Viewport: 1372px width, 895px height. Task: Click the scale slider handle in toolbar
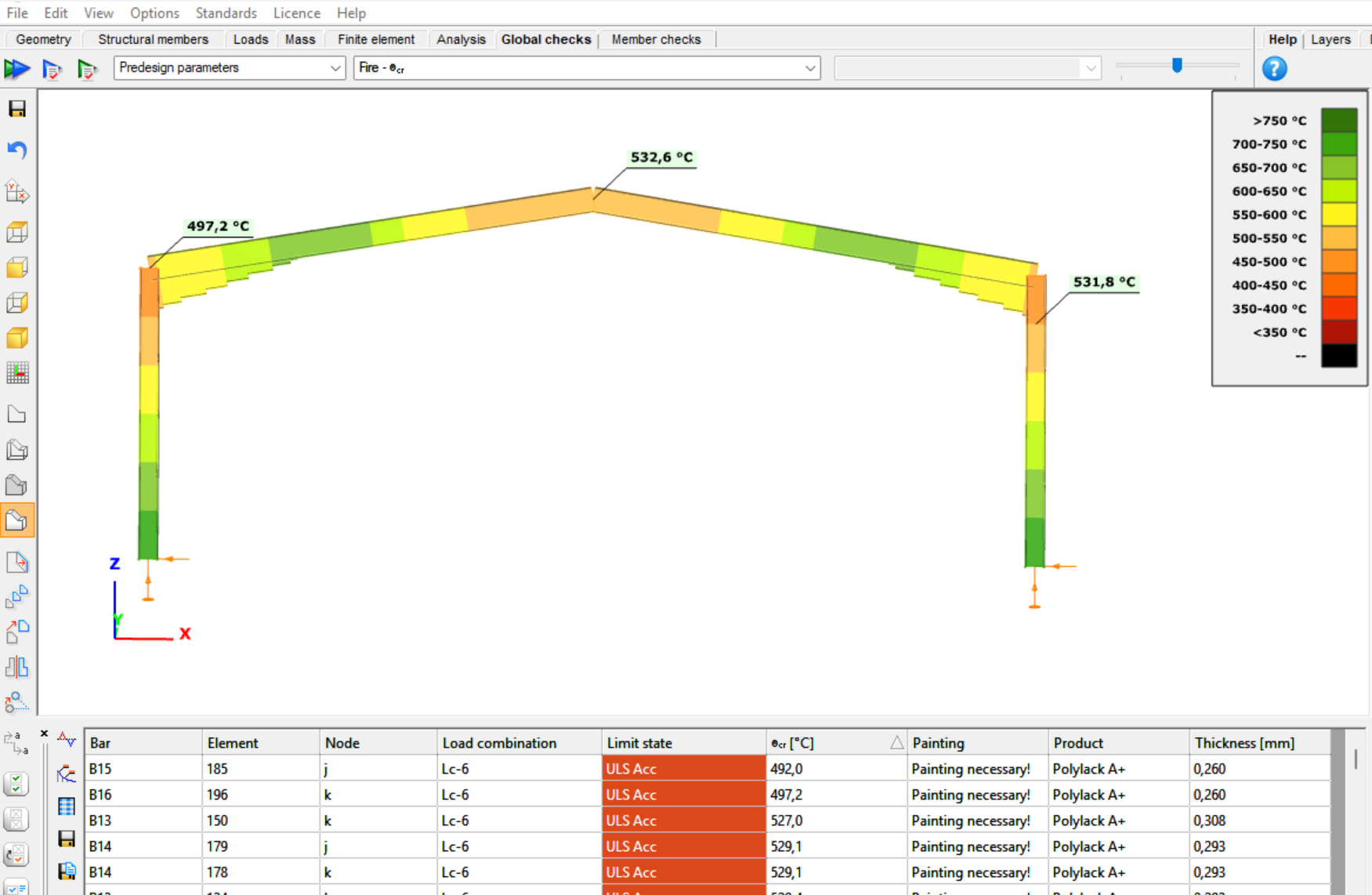(x=1176, y=66)
